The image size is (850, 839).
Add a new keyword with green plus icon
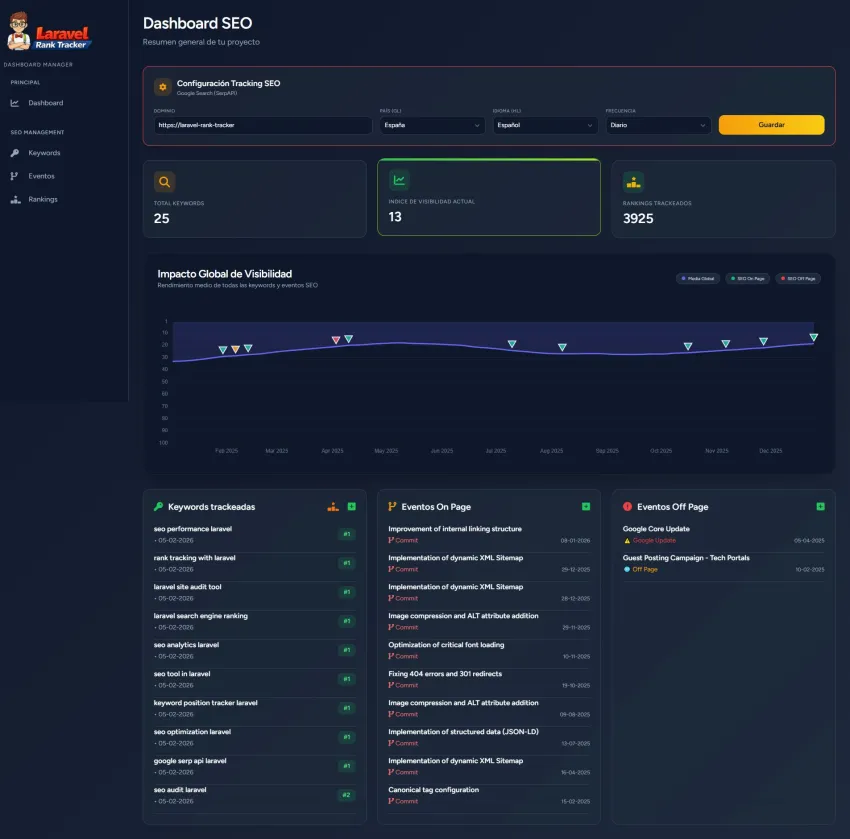pyautogui.click(x=352, y=507)
